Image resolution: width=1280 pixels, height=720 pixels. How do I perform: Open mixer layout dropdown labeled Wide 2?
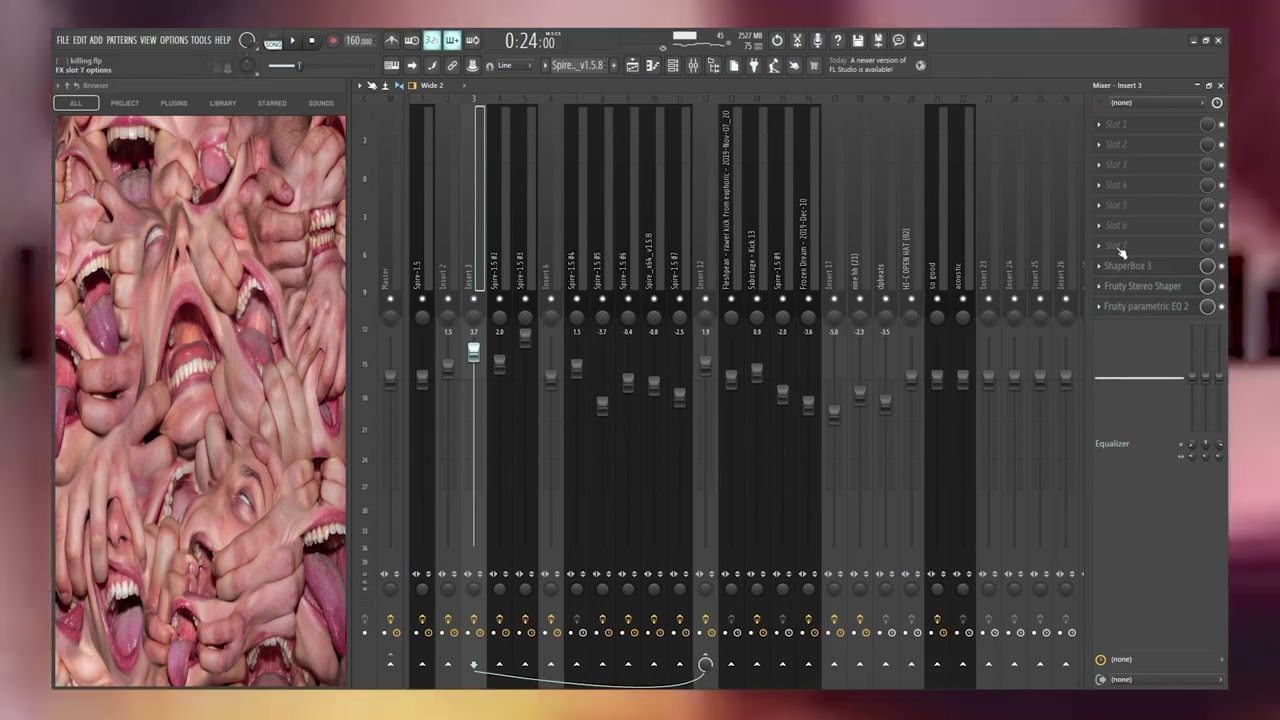[x=431, y=86]
